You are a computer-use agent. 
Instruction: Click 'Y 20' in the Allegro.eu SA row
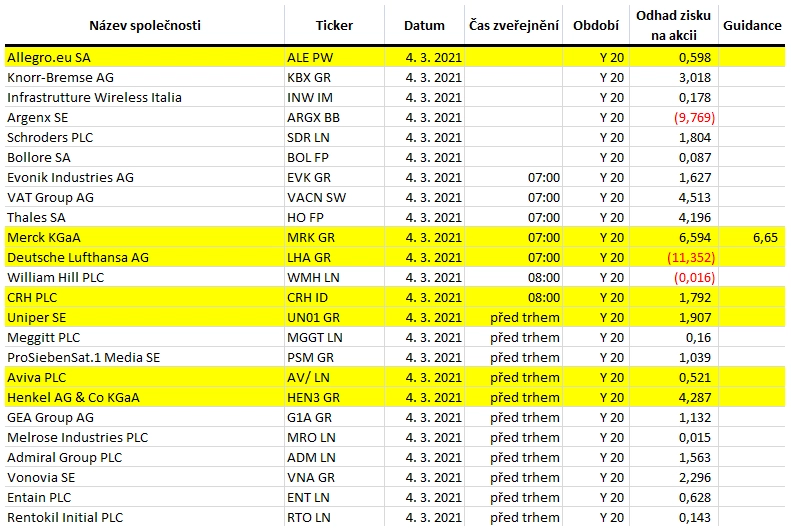coord(611,57)
